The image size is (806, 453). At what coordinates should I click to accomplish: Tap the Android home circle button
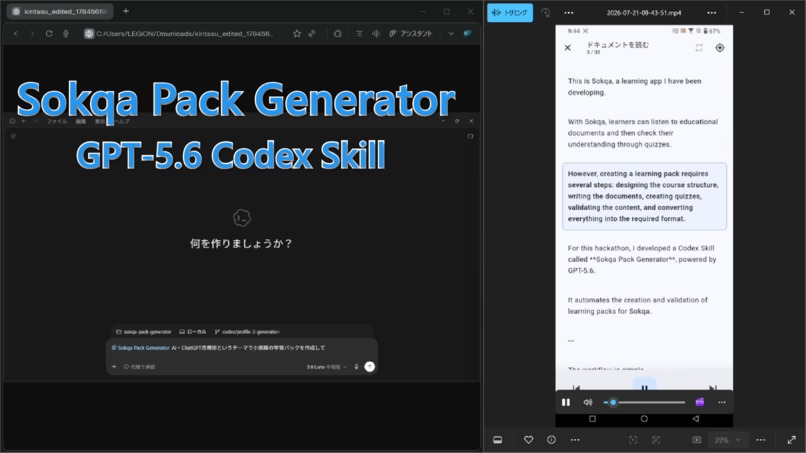tap(644, 419)
